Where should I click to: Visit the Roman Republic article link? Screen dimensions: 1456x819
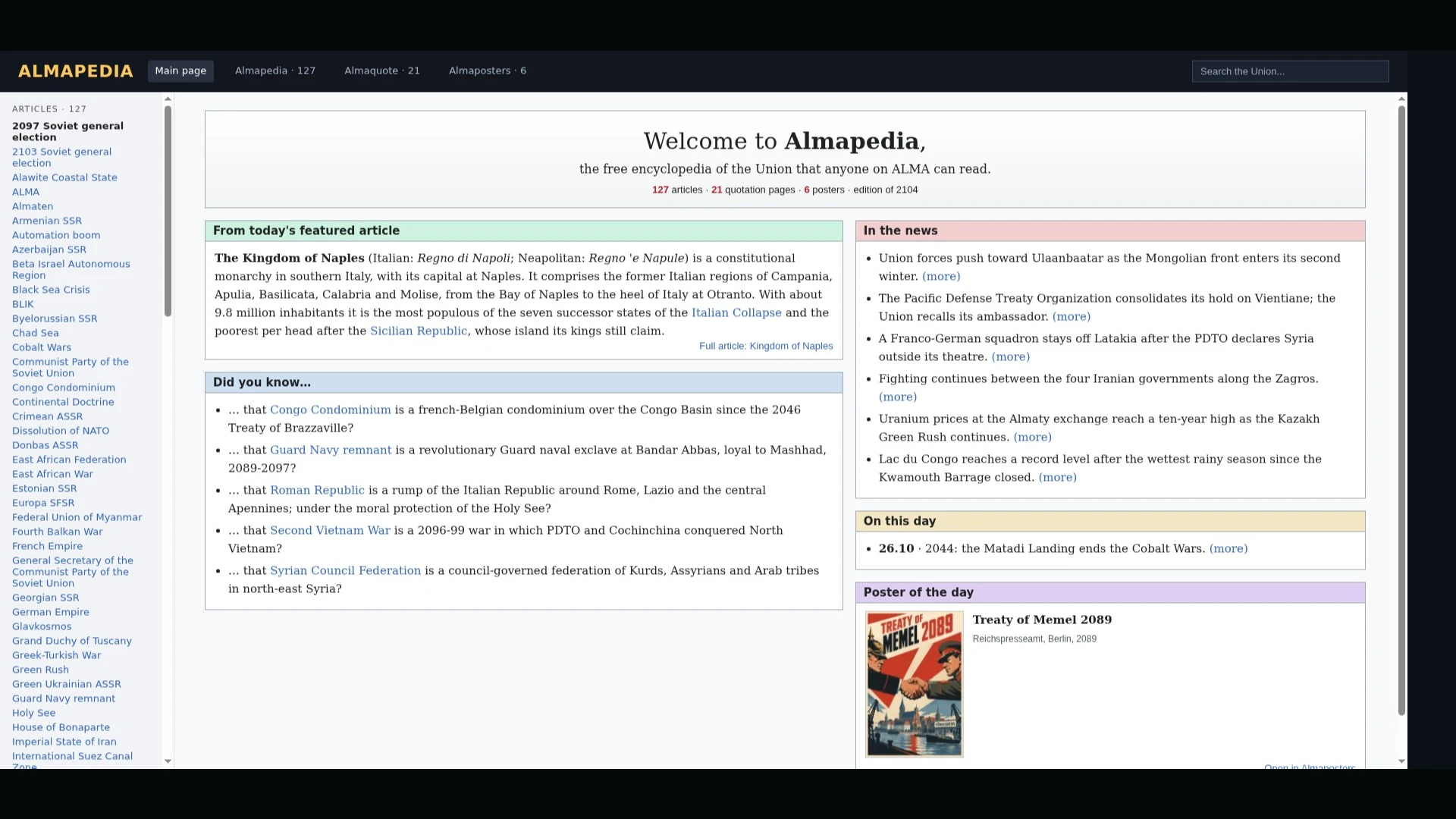[x=317, y=491]
